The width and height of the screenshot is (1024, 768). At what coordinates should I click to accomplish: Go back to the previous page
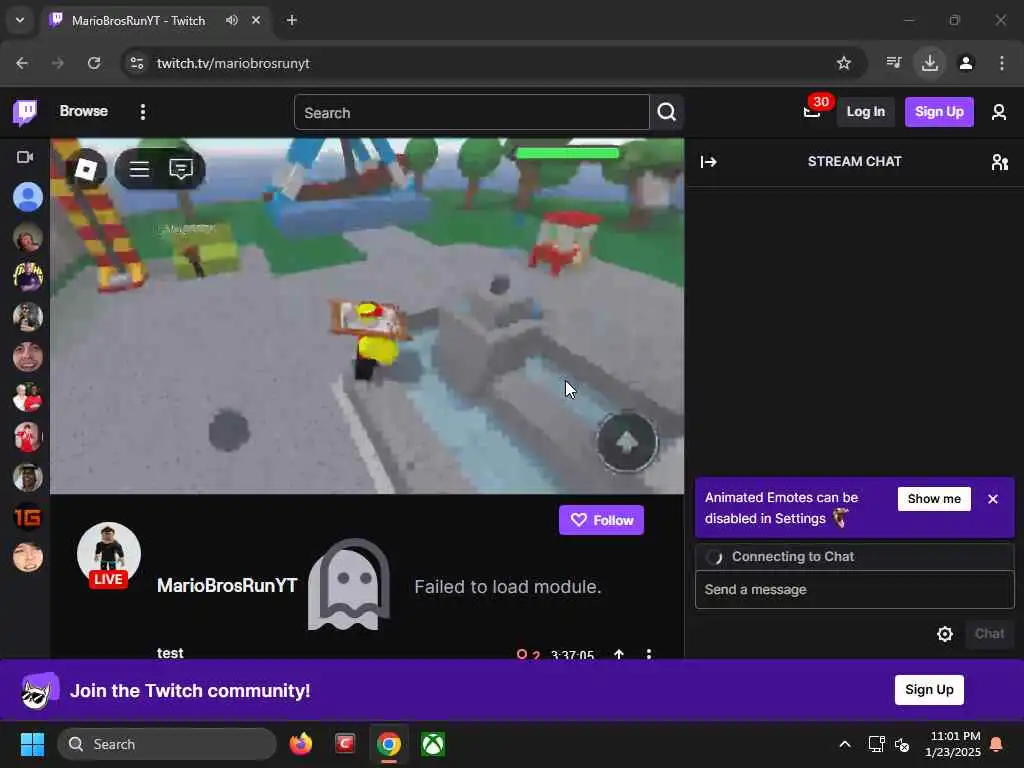(x=22, y=63)
